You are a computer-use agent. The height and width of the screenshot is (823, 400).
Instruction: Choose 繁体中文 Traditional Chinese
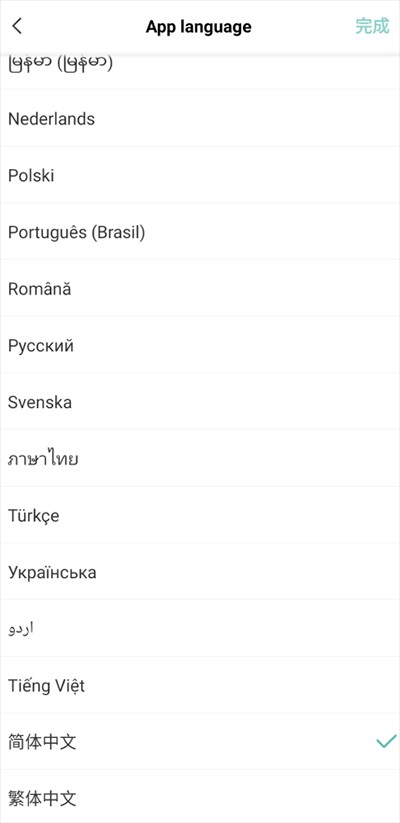pyautogui.click(x=200, y=797)
